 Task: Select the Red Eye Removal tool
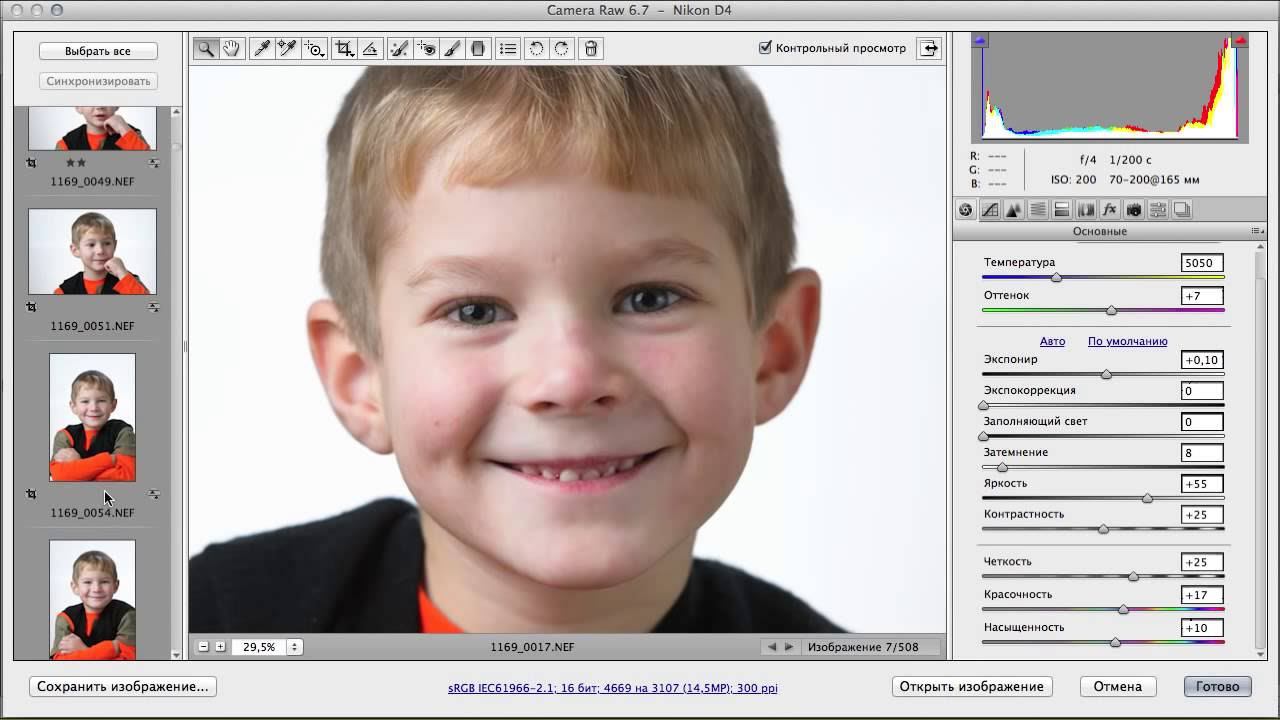pyautogui.click(x=427, y=48)
